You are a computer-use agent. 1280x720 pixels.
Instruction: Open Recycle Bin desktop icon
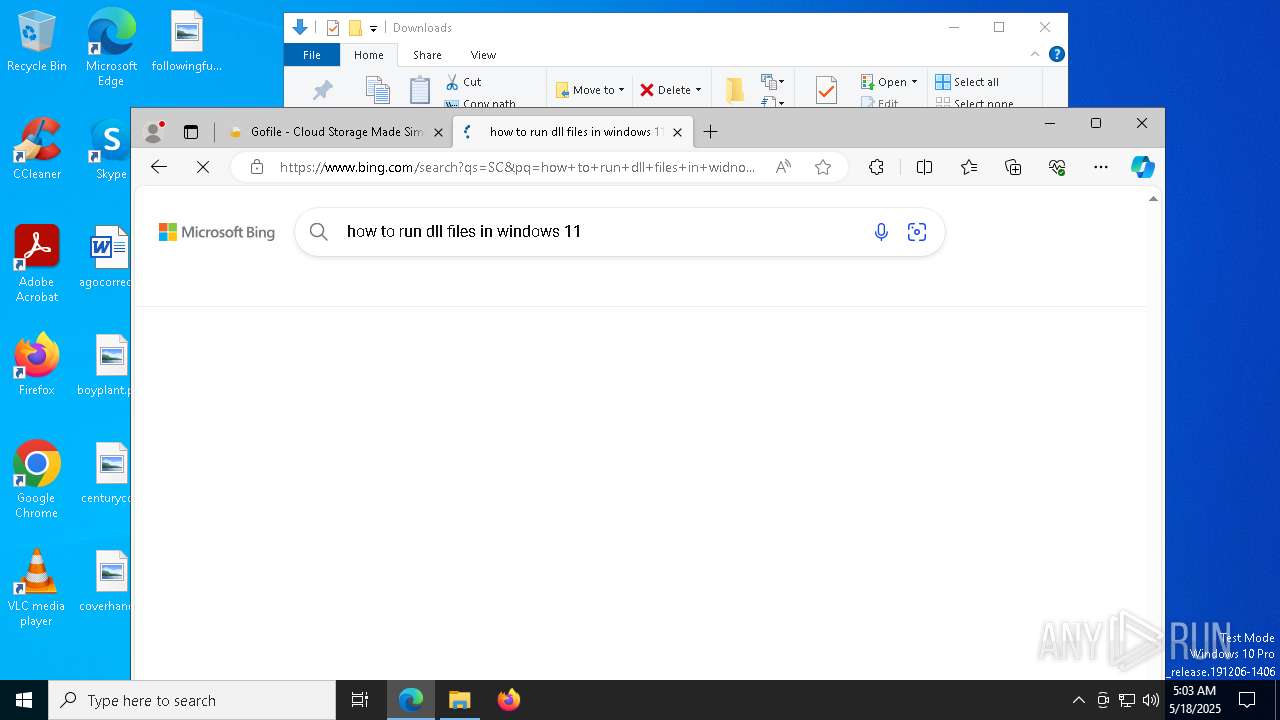click(x=37, y=42)
